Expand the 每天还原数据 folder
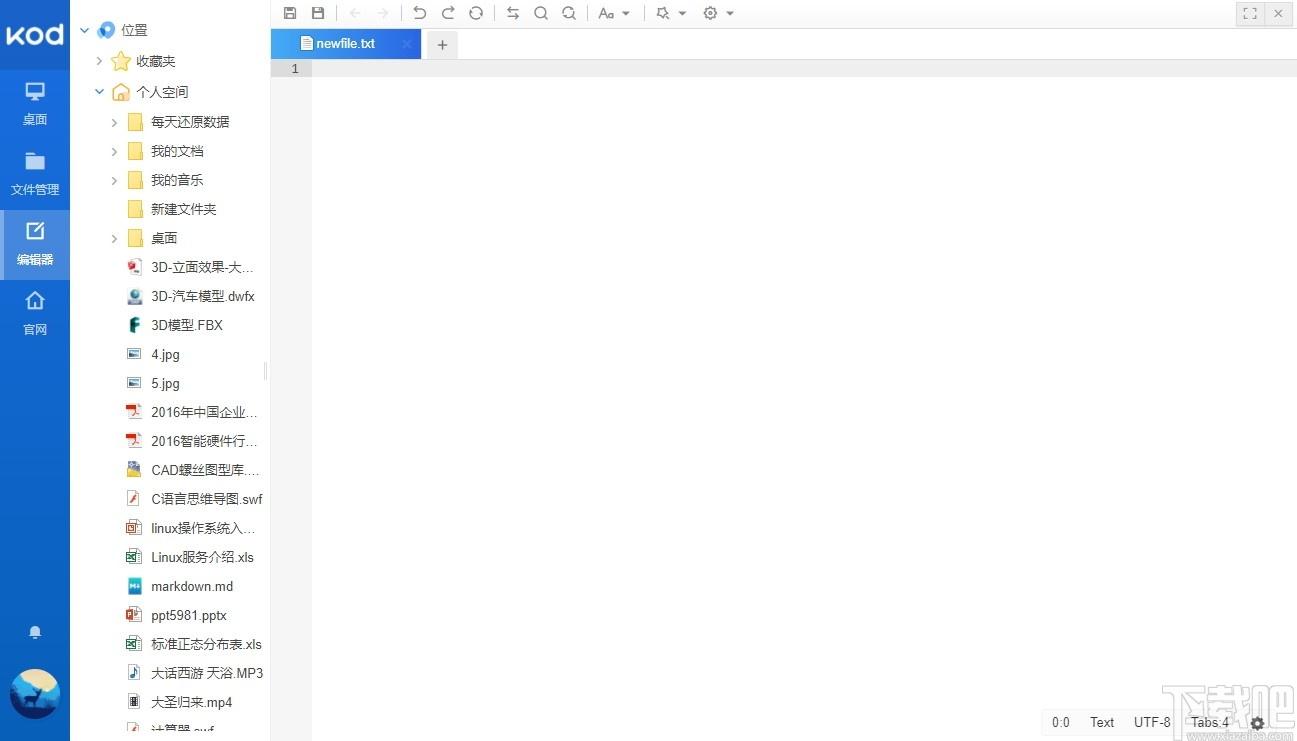 point(114,122)
